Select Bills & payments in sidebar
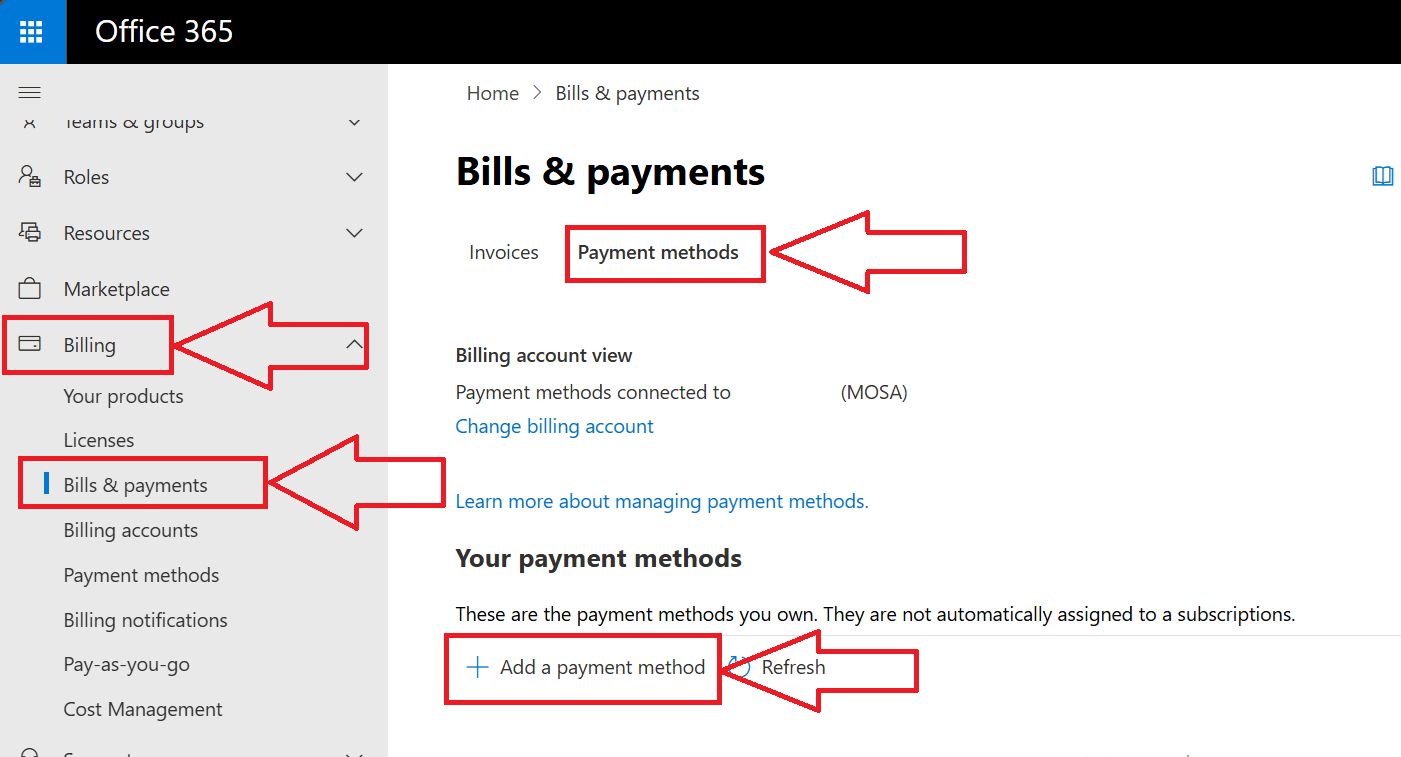Image resolution: width=1401 pixels, height=757 pixels. 136,485
